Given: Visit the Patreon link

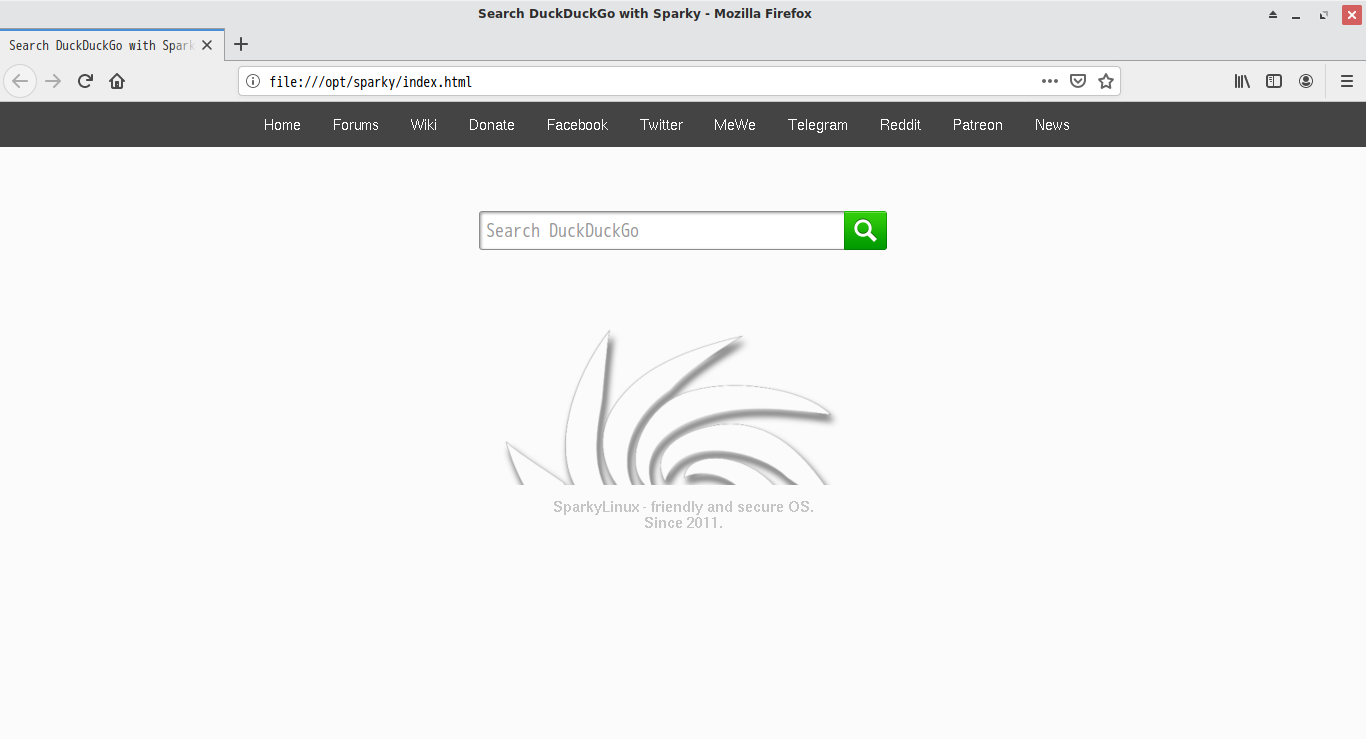Looking at the screenshot, I should (x=978, y=125).
